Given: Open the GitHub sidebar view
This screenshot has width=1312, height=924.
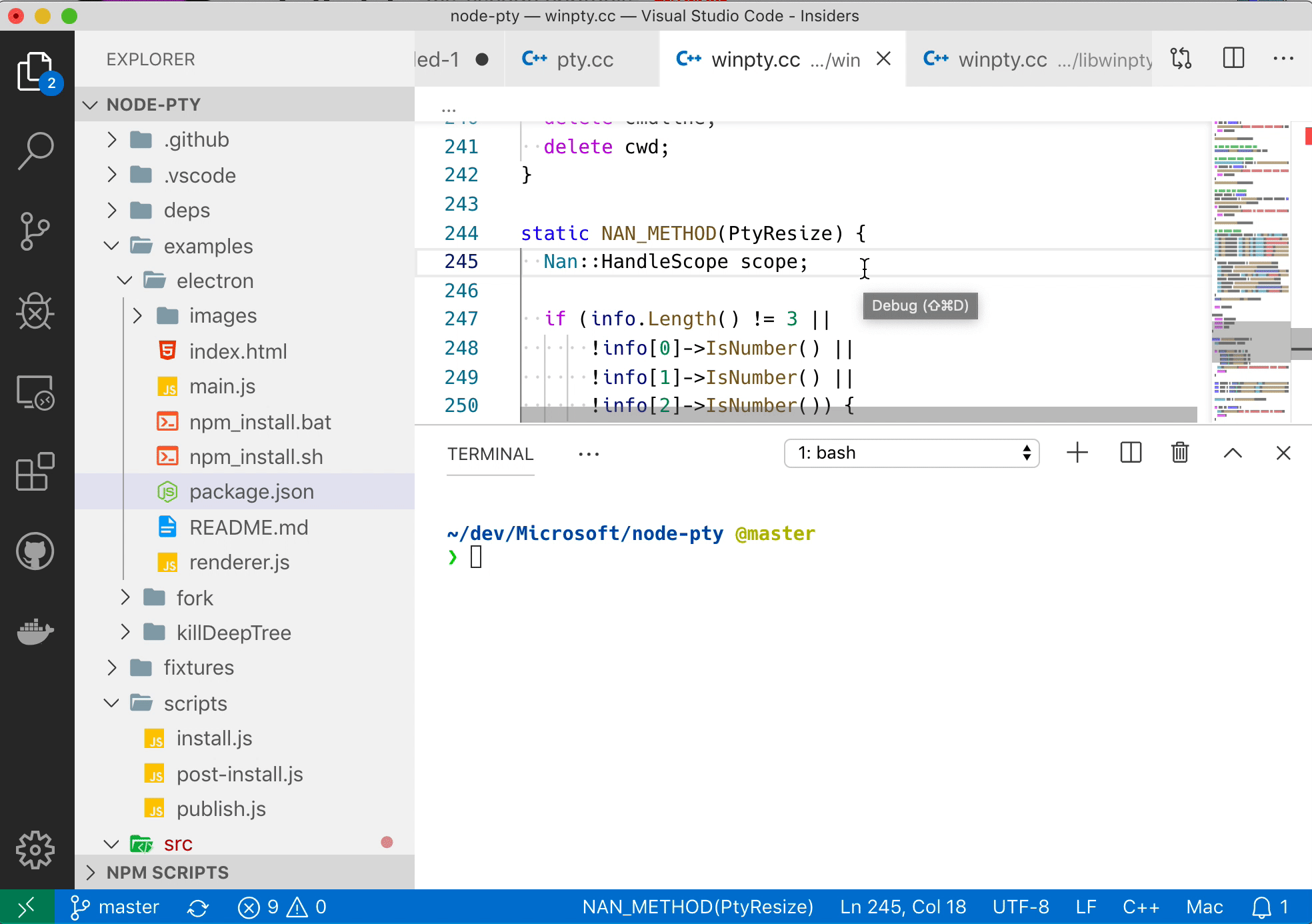Looking at the screenshot, I should click(35, 551).
